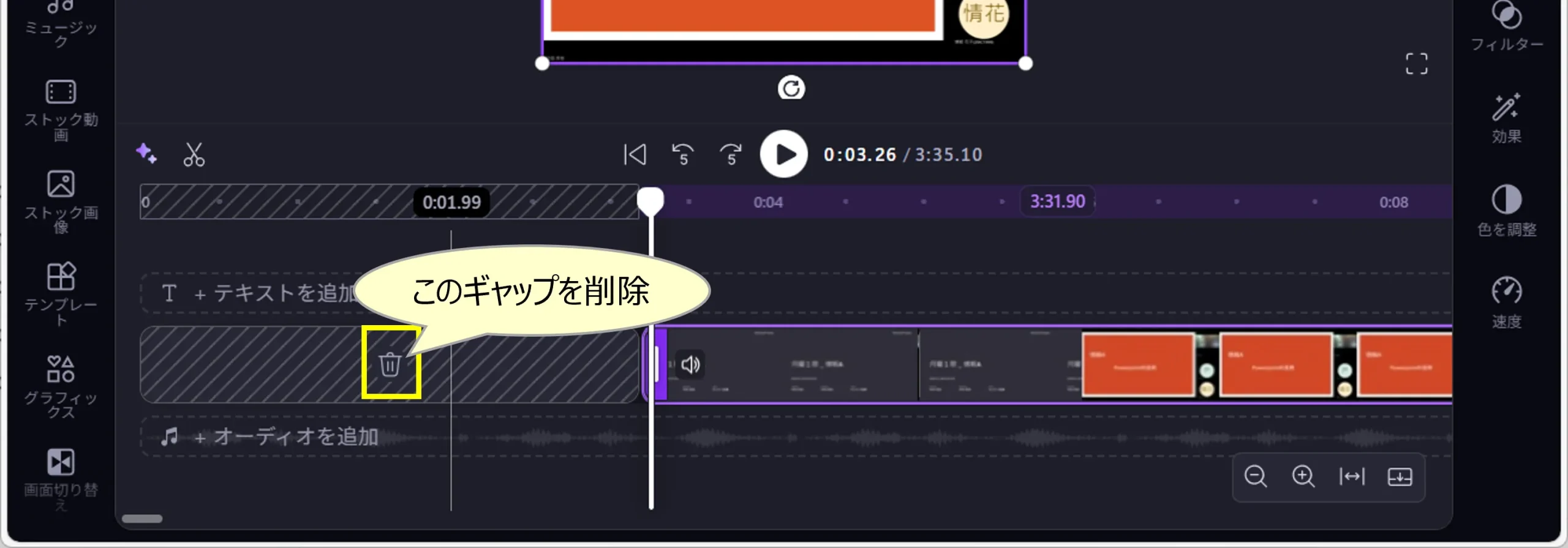Open the ストック動画 stock video tab
Viewport: 1568px width, 548px height.
(61, 110)
